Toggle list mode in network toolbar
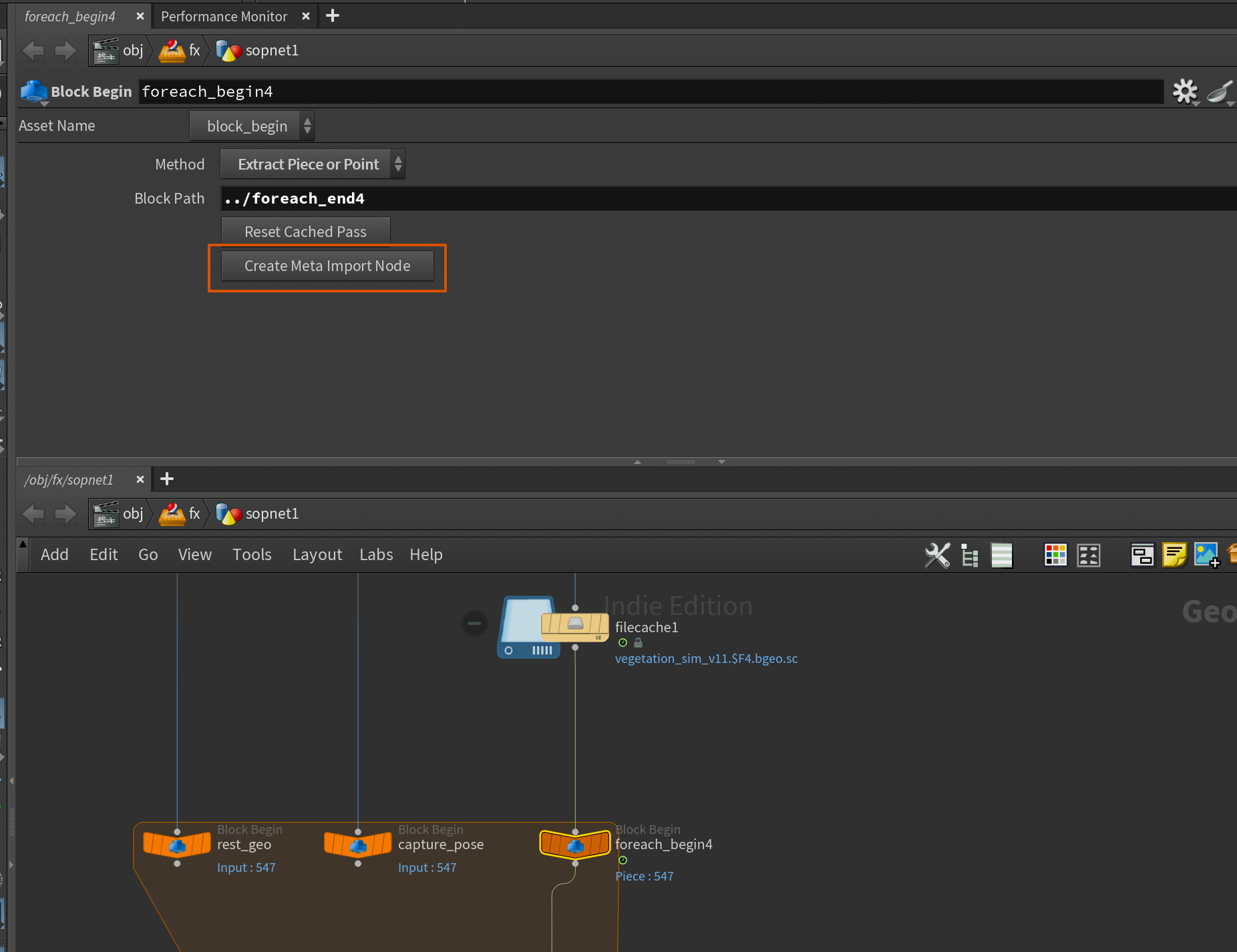Image resolution: width=1237 pixels, height=952 pixels. (1001, 555)
